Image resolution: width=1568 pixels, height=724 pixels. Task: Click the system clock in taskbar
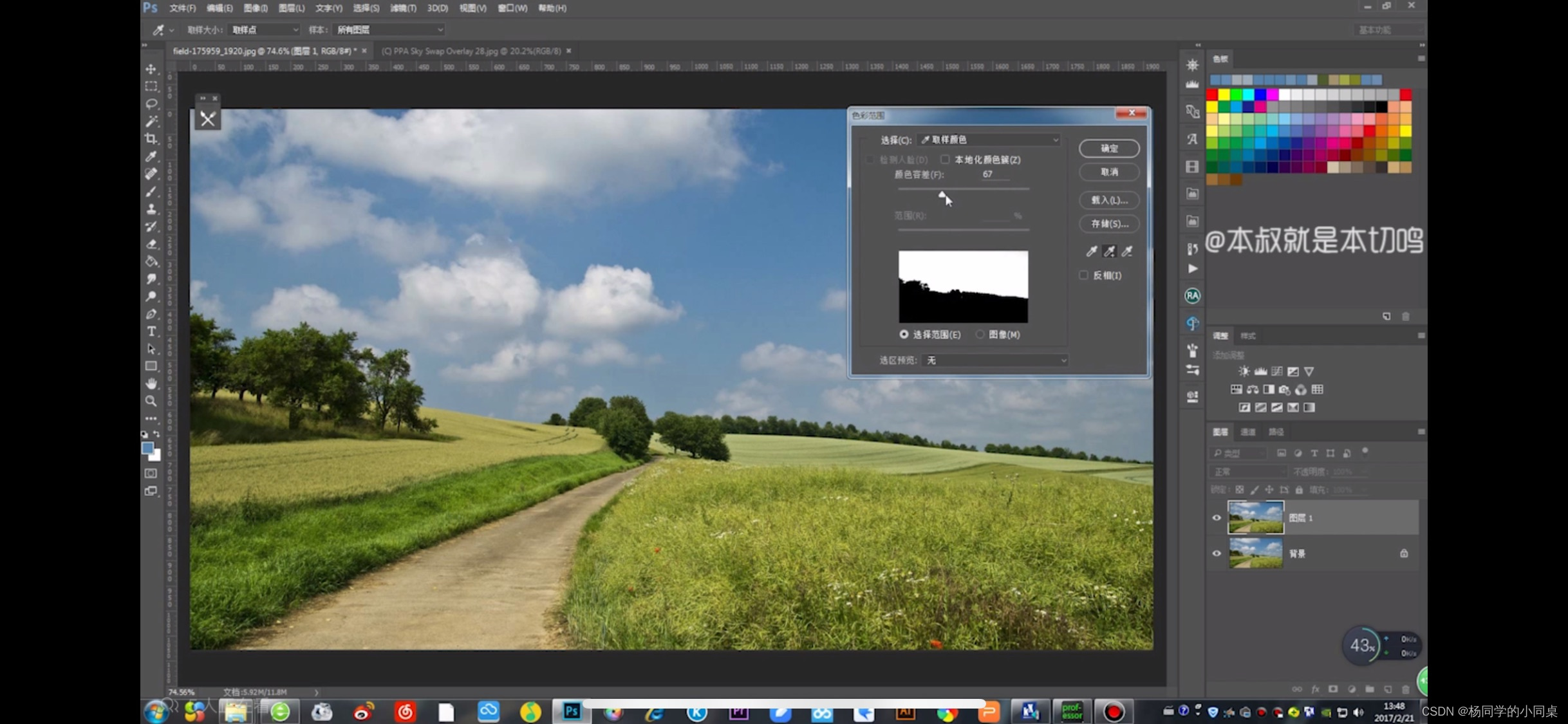(1394, 711)
